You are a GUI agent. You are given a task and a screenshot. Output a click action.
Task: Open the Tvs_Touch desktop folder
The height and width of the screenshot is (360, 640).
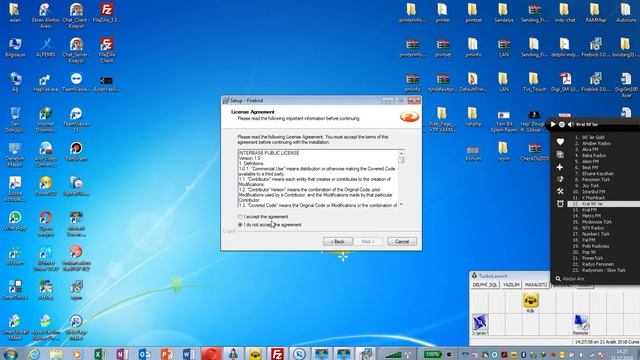point(534,82)
